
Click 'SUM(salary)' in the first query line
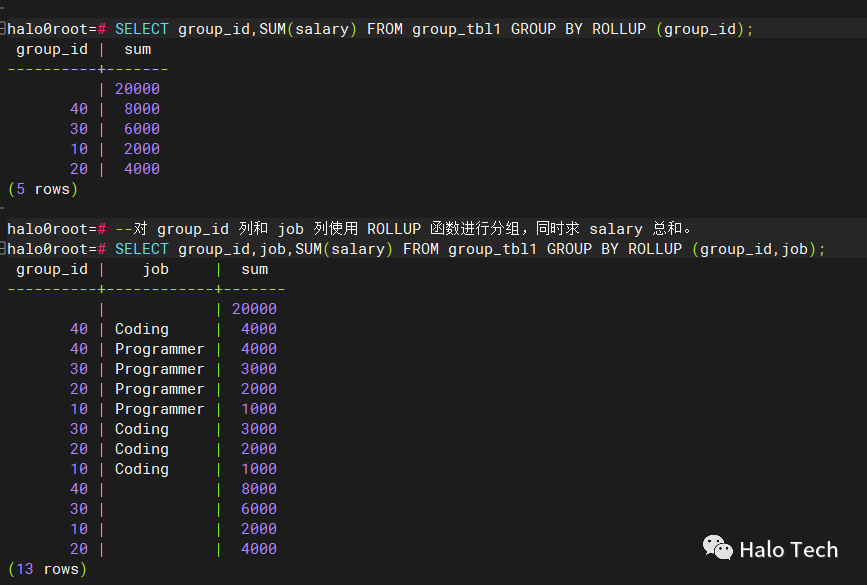(x=308, y=29)
